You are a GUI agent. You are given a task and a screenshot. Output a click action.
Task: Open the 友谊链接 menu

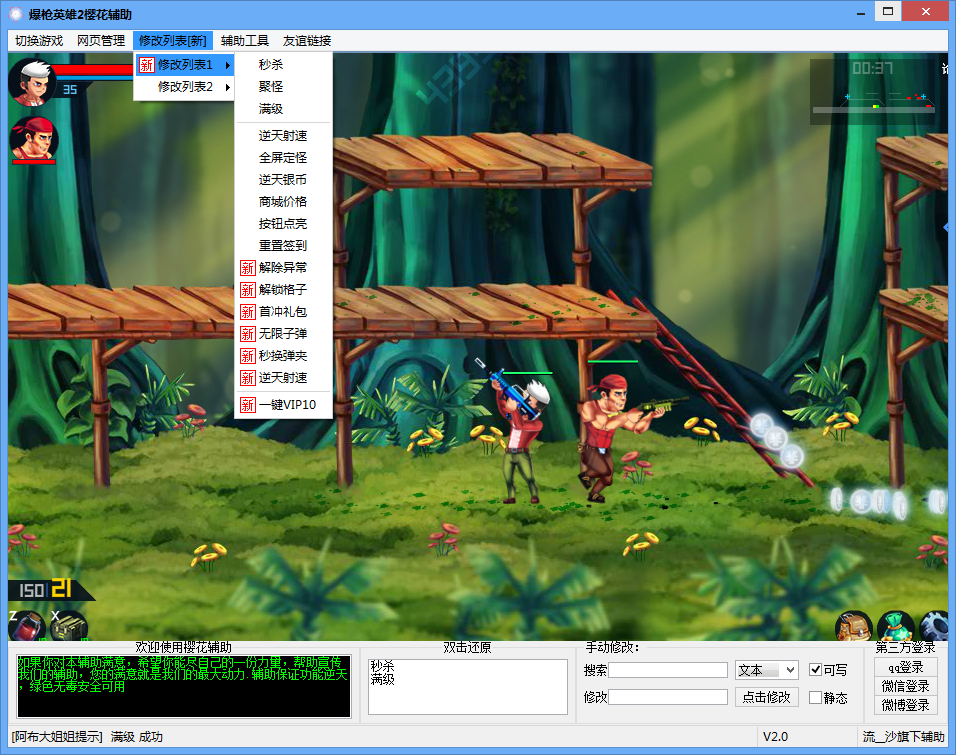pos(307,41)
